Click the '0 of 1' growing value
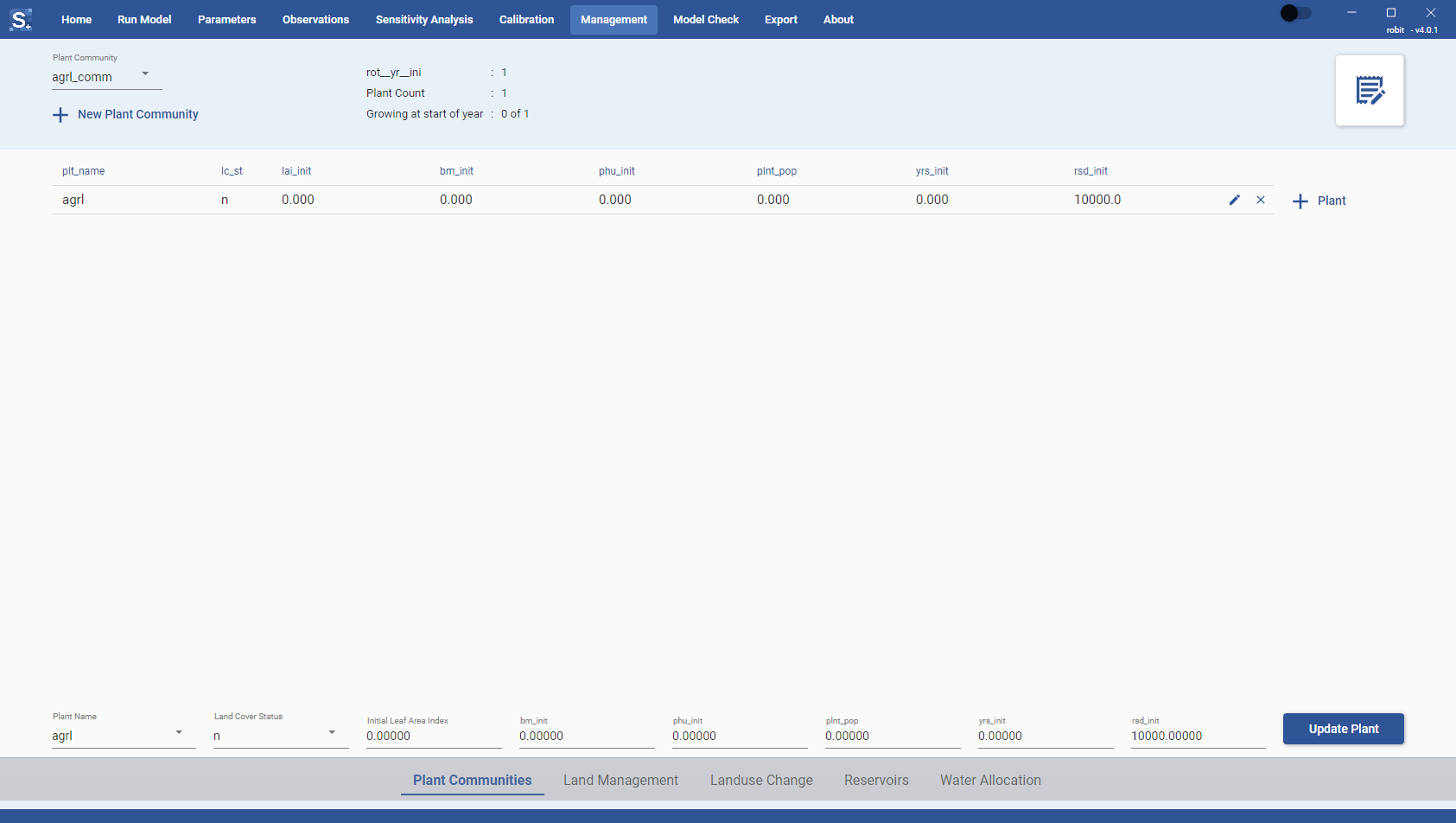The height and width of the screenshot is (823, 1456). tap(515, 114)
